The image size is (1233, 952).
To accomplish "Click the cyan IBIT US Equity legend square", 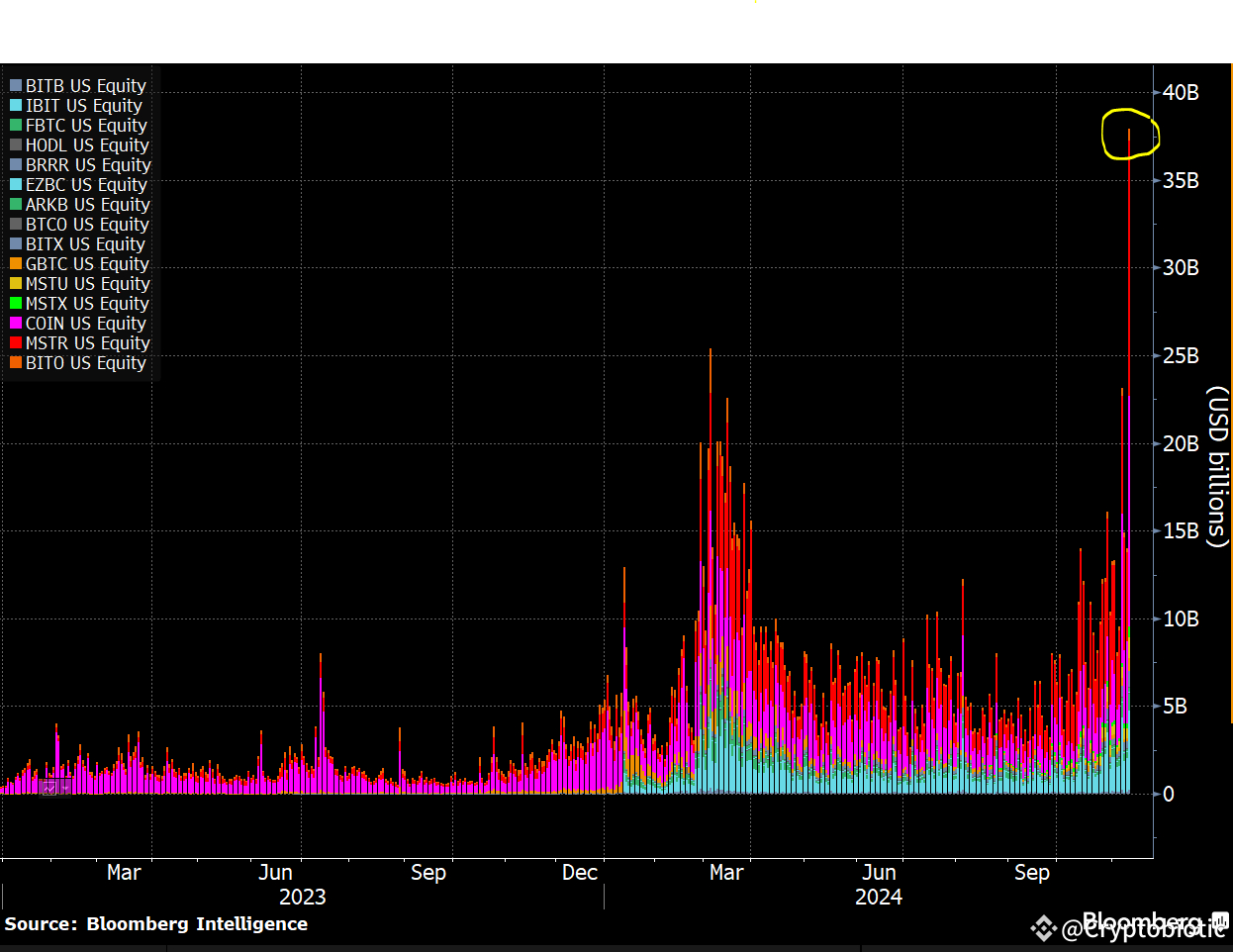I will click(x=16, y=106).
